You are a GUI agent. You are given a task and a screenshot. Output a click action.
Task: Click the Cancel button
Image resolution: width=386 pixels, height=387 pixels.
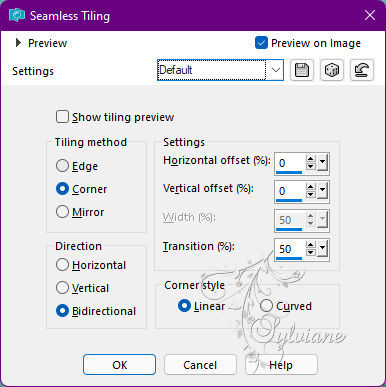point(200,365)
